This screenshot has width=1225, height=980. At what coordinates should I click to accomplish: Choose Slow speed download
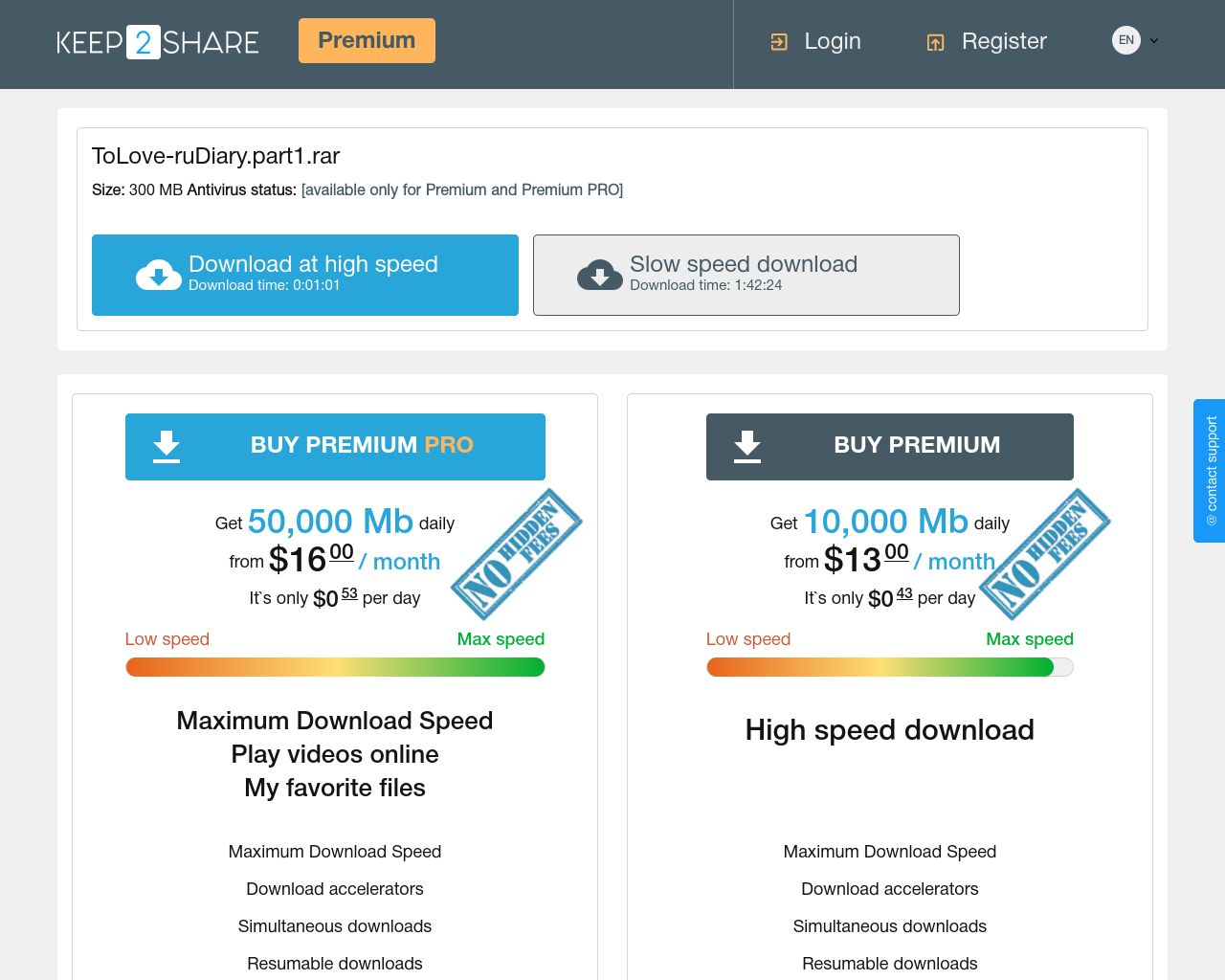point(746,275)
